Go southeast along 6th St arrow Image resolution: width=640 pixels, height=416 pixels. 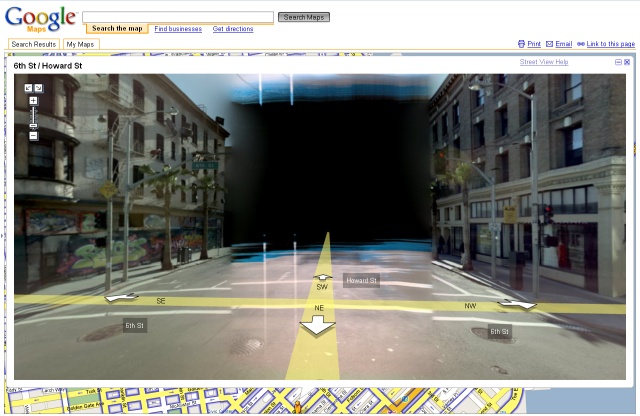[x=122, y=297]
